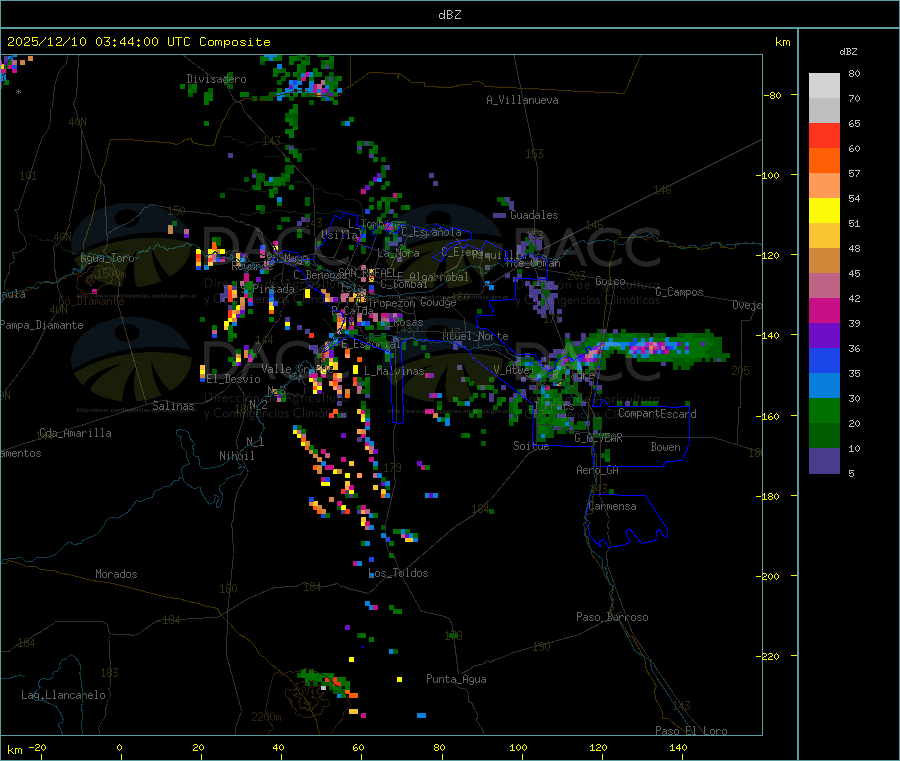Click the medium gray 65-70 dBZ legend swatch

[x=824, y=111]
